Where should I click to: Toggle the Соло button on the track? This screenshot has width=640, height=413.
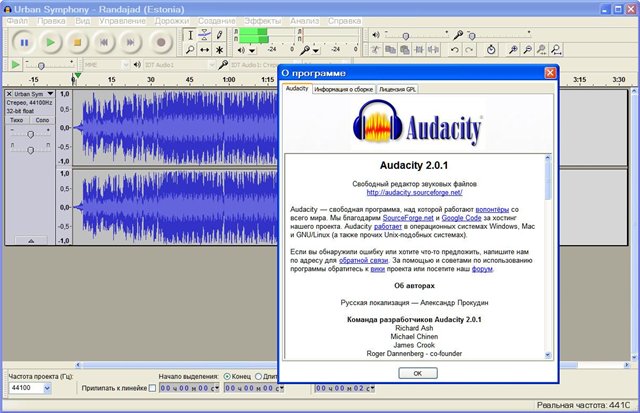pos(42,120)
